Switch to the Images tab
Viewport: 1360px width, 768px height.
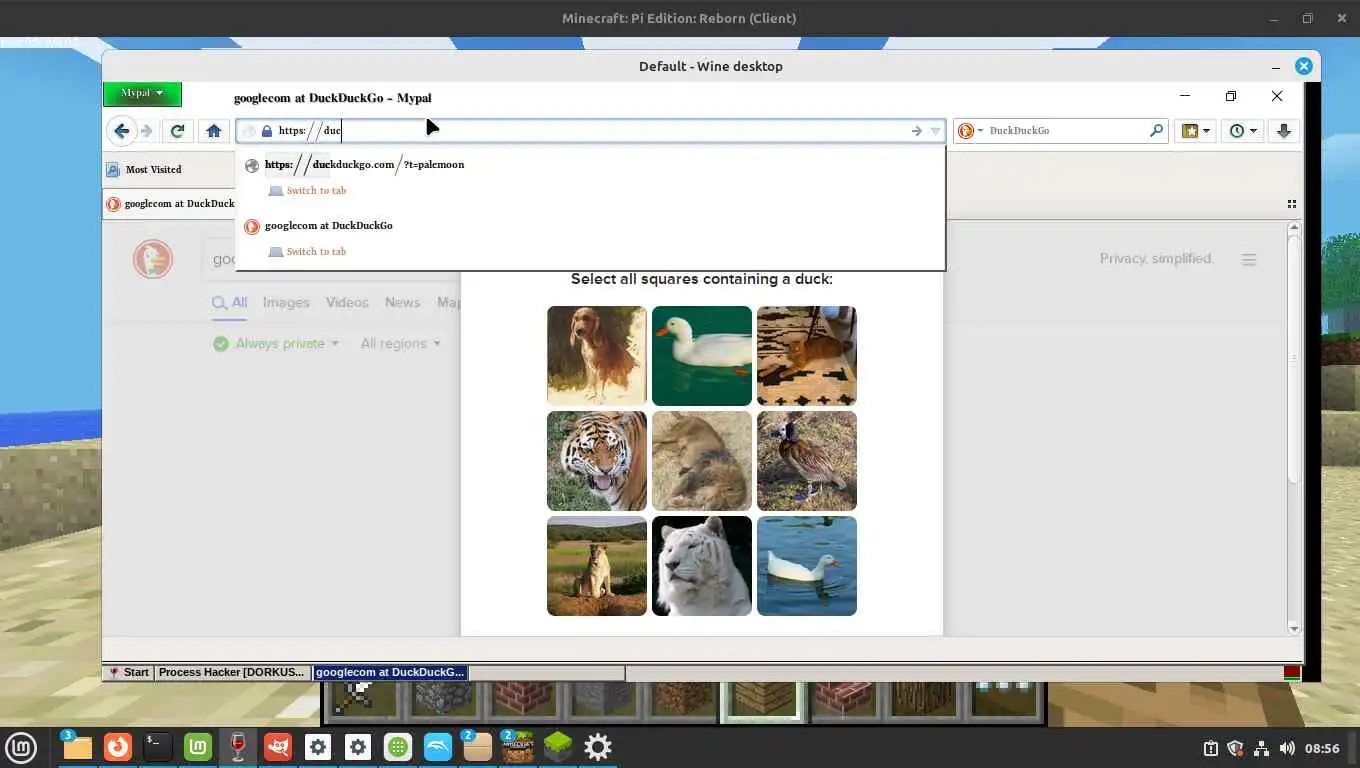[x=286, y=303]
